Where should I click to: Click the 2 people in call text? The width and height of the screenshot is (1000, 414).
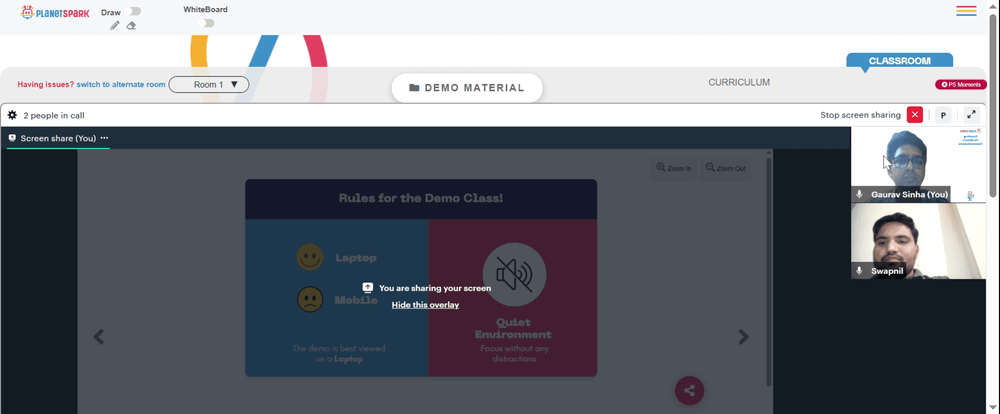tap(54, 115)
